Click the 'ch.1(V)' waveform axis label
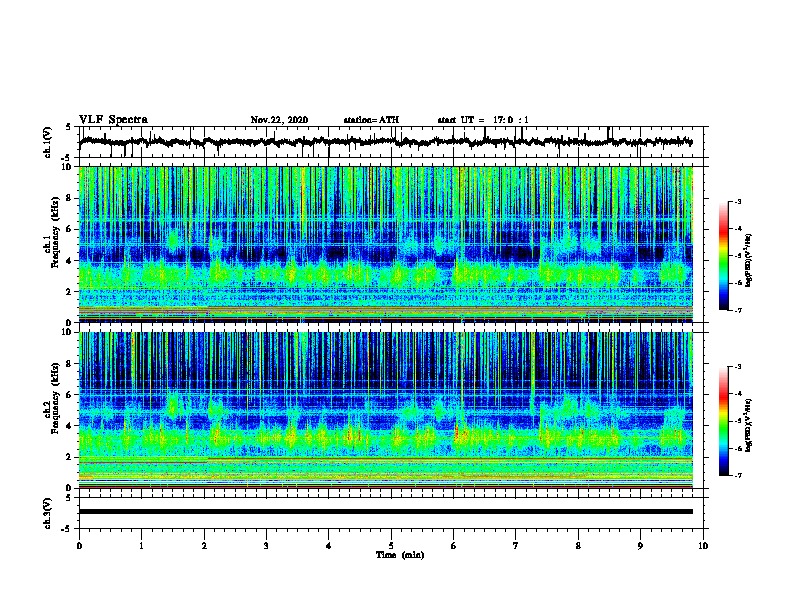This screenshot has width=792, height=612. [48, 142]
